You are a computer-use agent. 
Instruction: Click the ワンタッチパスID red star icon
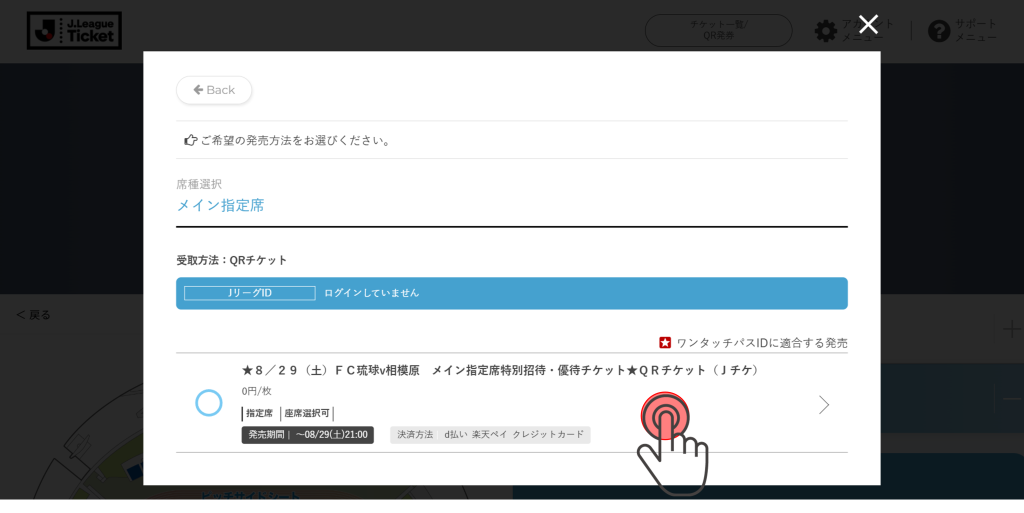(x=665, y=343)
